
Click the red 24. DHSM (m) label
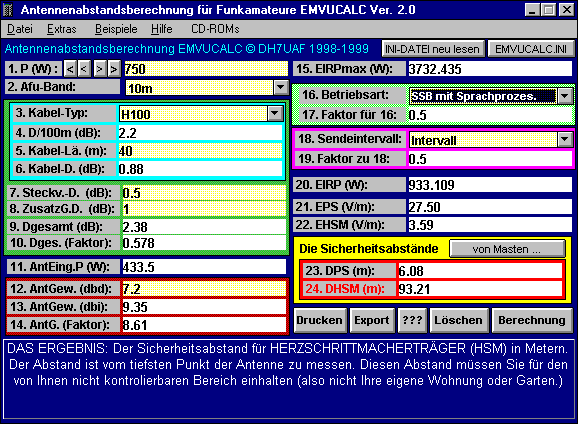(349, 289)
